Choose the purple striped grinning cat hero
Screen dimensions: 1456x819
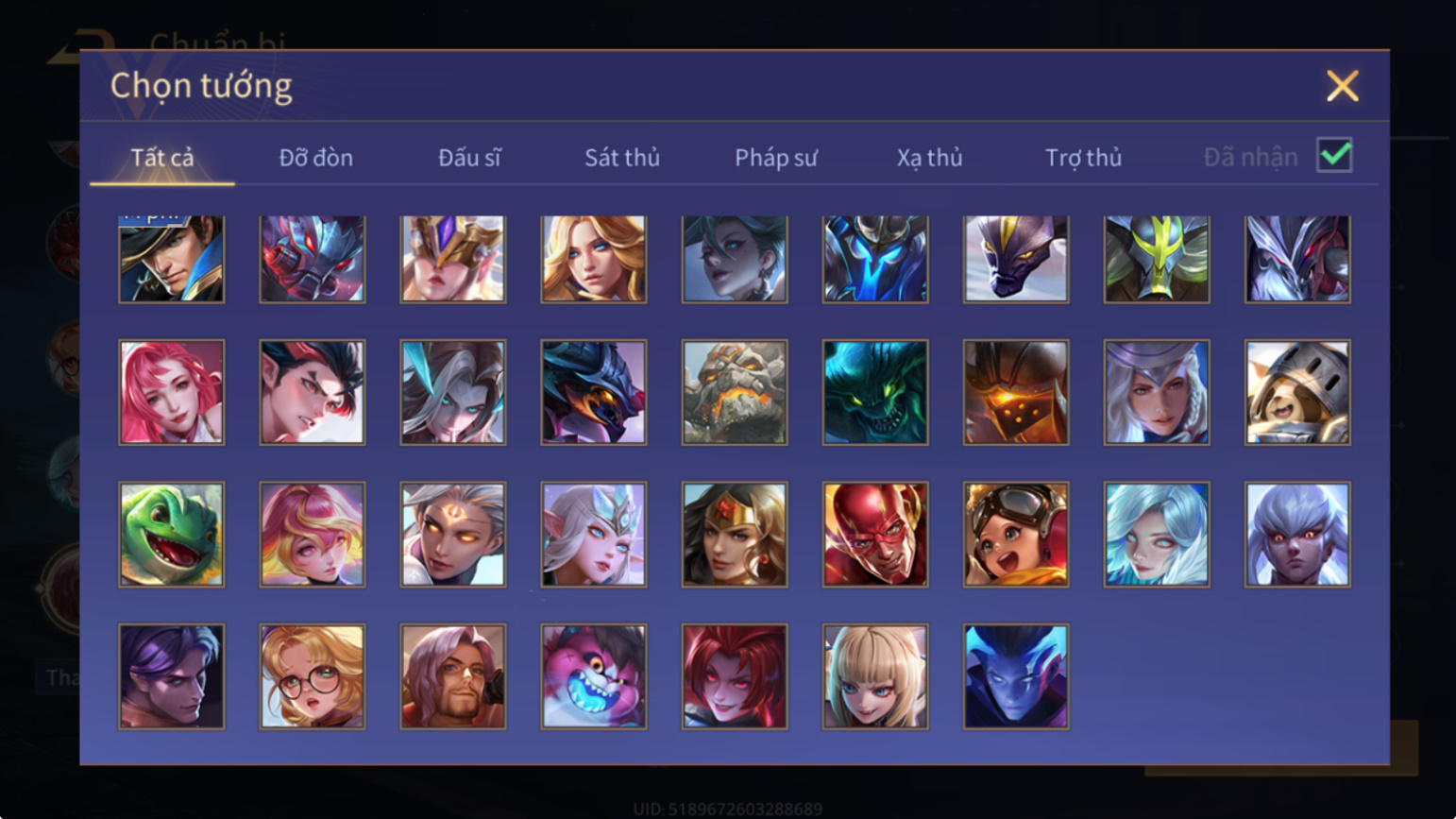[594, 676]
